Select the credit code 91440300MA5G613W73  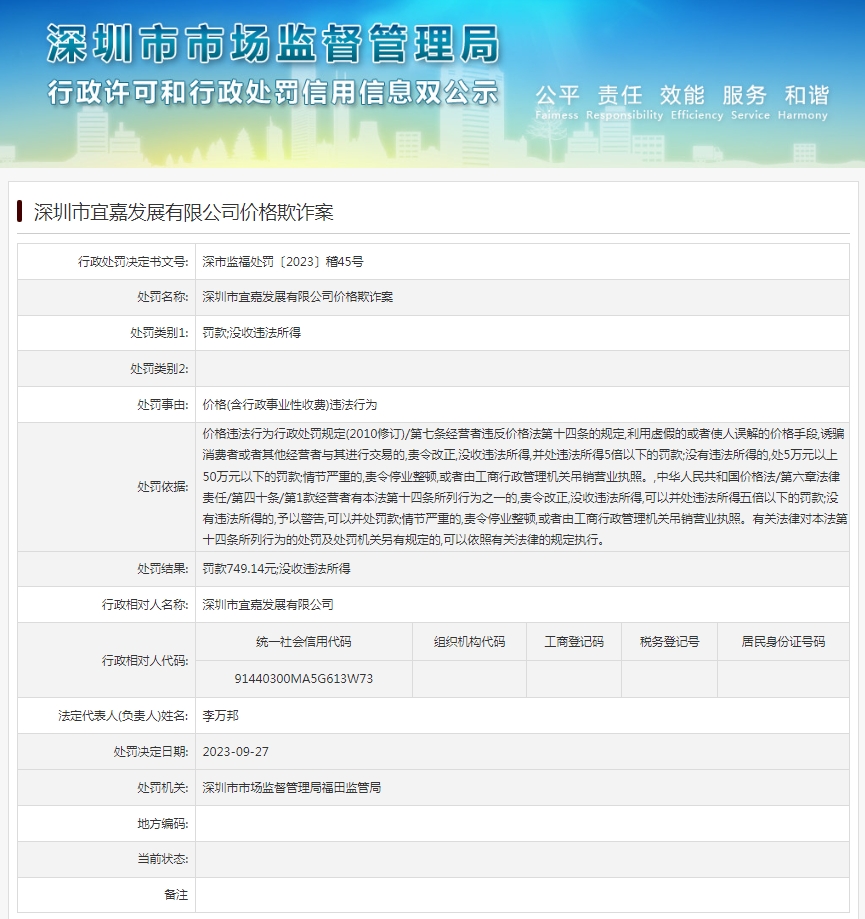point(304,679)
